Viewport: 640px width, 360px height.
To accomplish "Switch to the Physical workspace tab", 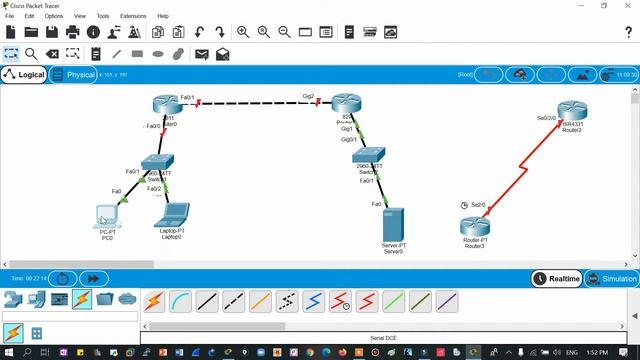I will point(73,75).
